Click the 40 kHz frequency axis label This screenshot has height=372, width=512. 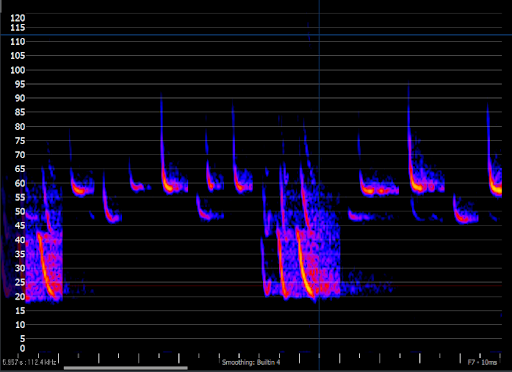20,240
